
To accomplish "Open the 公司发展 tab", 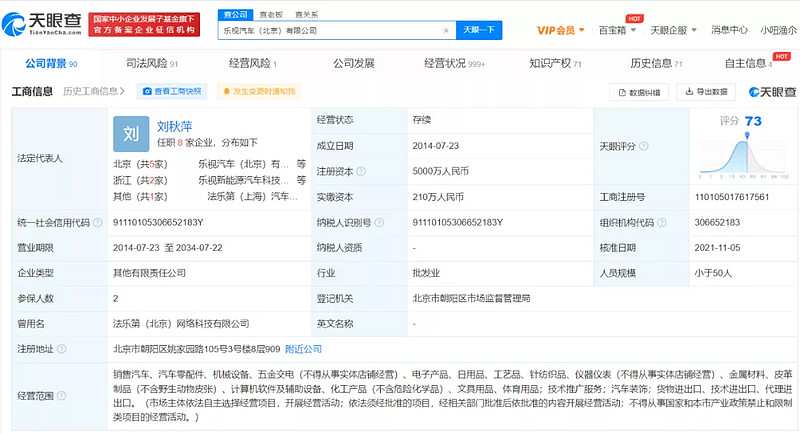I will 354,64.
